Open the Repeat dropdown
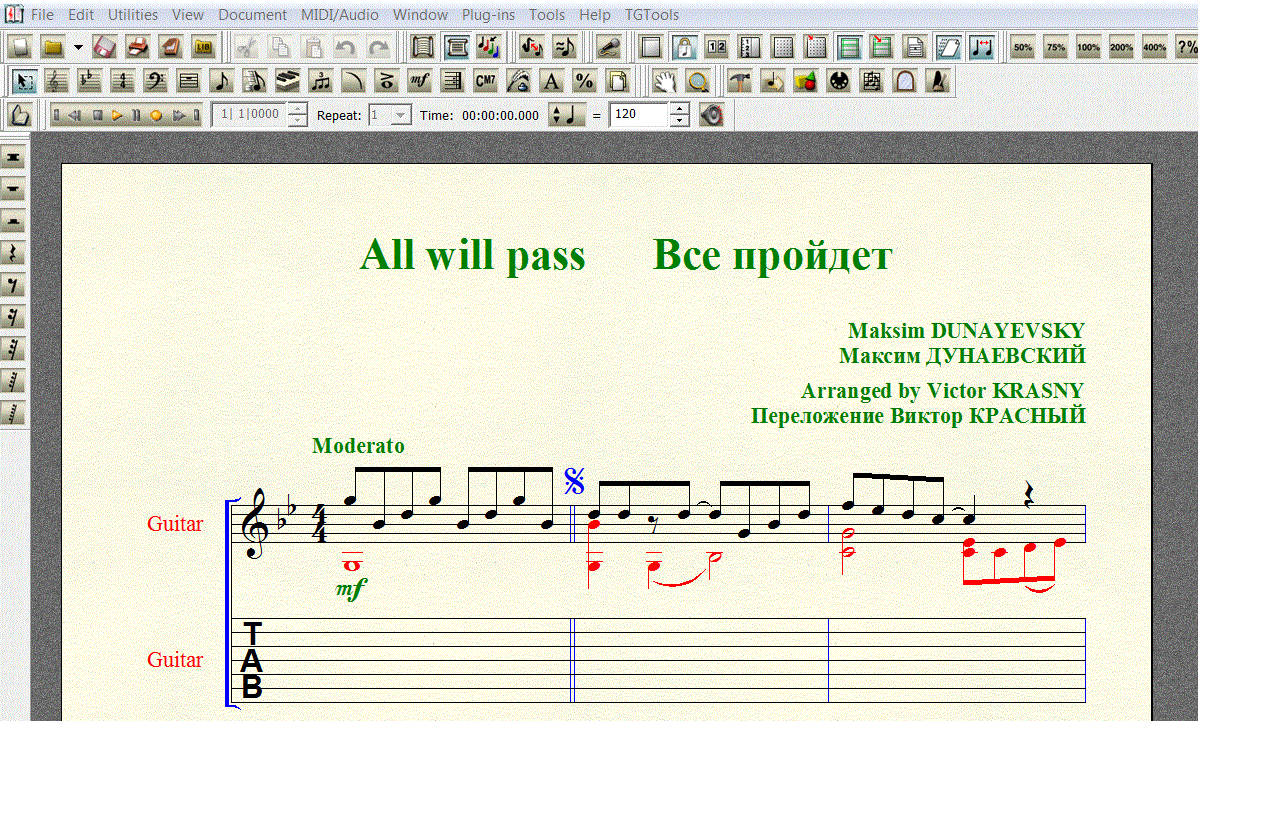The height and width of the screenshot is (817, 1274). [x=401, y=115]
